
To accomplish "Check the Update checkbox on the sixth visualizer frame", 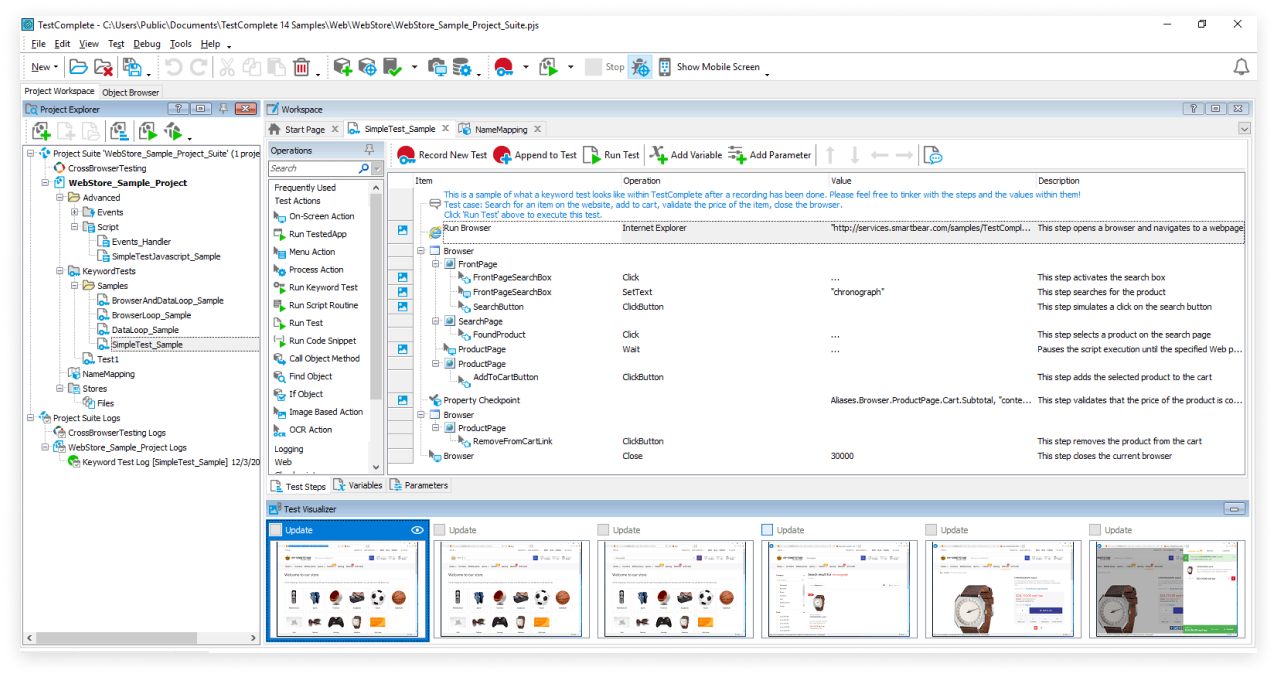I will pos(1095,530).
